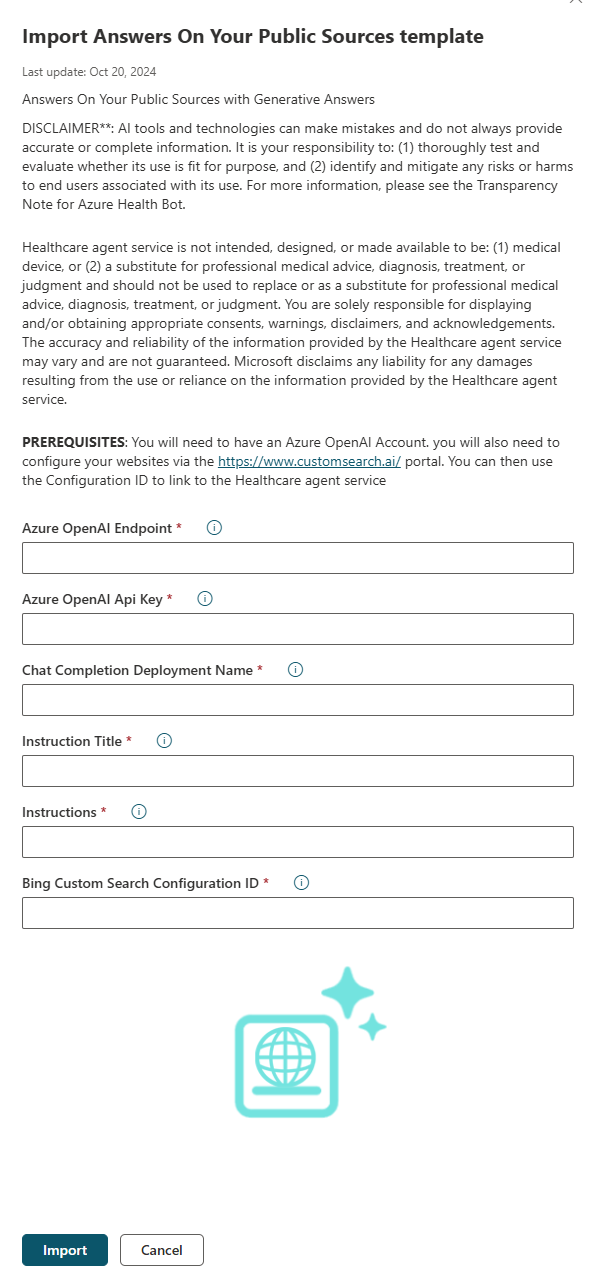The height and width of the screenshot is (1282, 593).
Task: Focus the Azure OpenAI Endpoint input field
Action: click(x=296, y=557)
